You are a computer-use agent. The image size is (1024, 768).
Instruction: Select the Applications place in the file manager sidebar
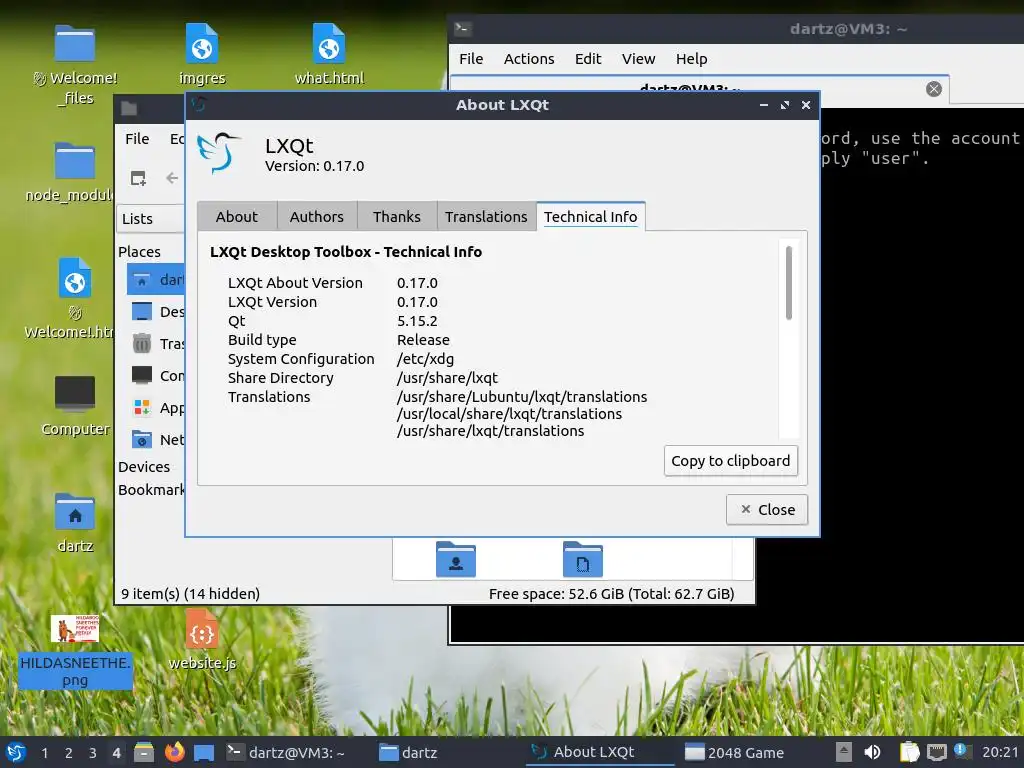point(157,408)
